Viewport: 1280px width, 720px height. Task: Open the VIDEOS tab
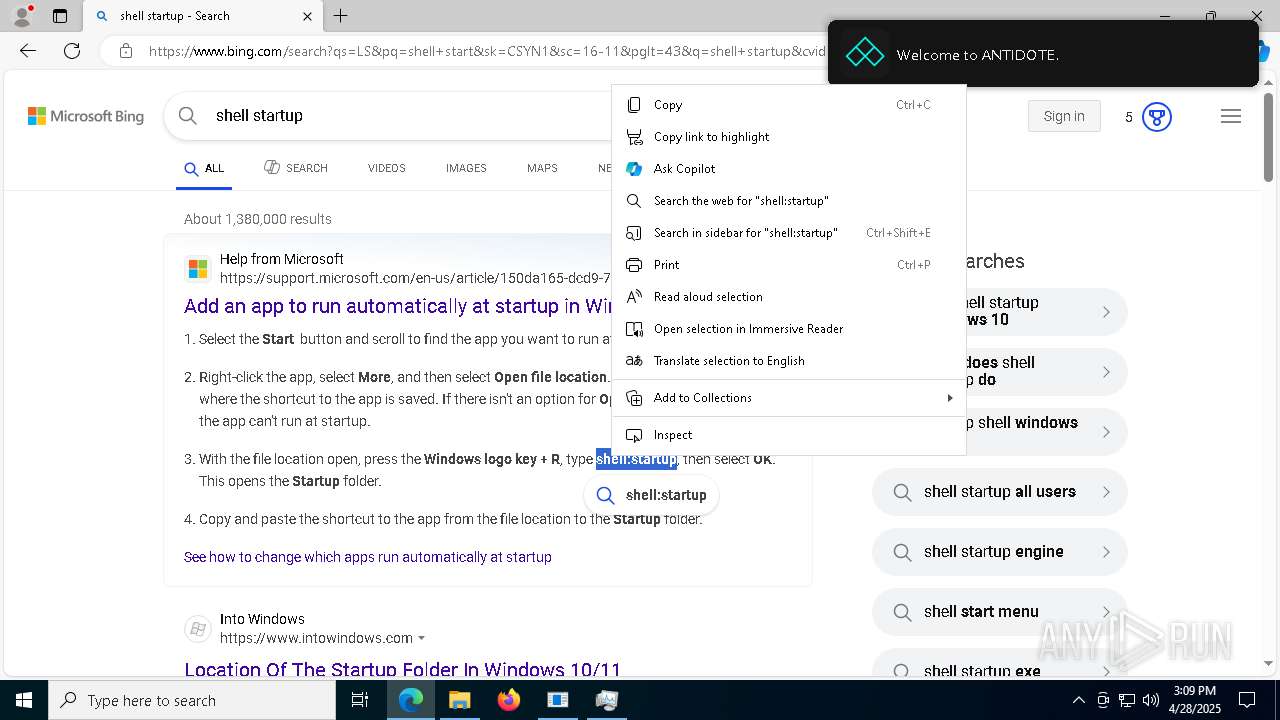click(386, 168)
